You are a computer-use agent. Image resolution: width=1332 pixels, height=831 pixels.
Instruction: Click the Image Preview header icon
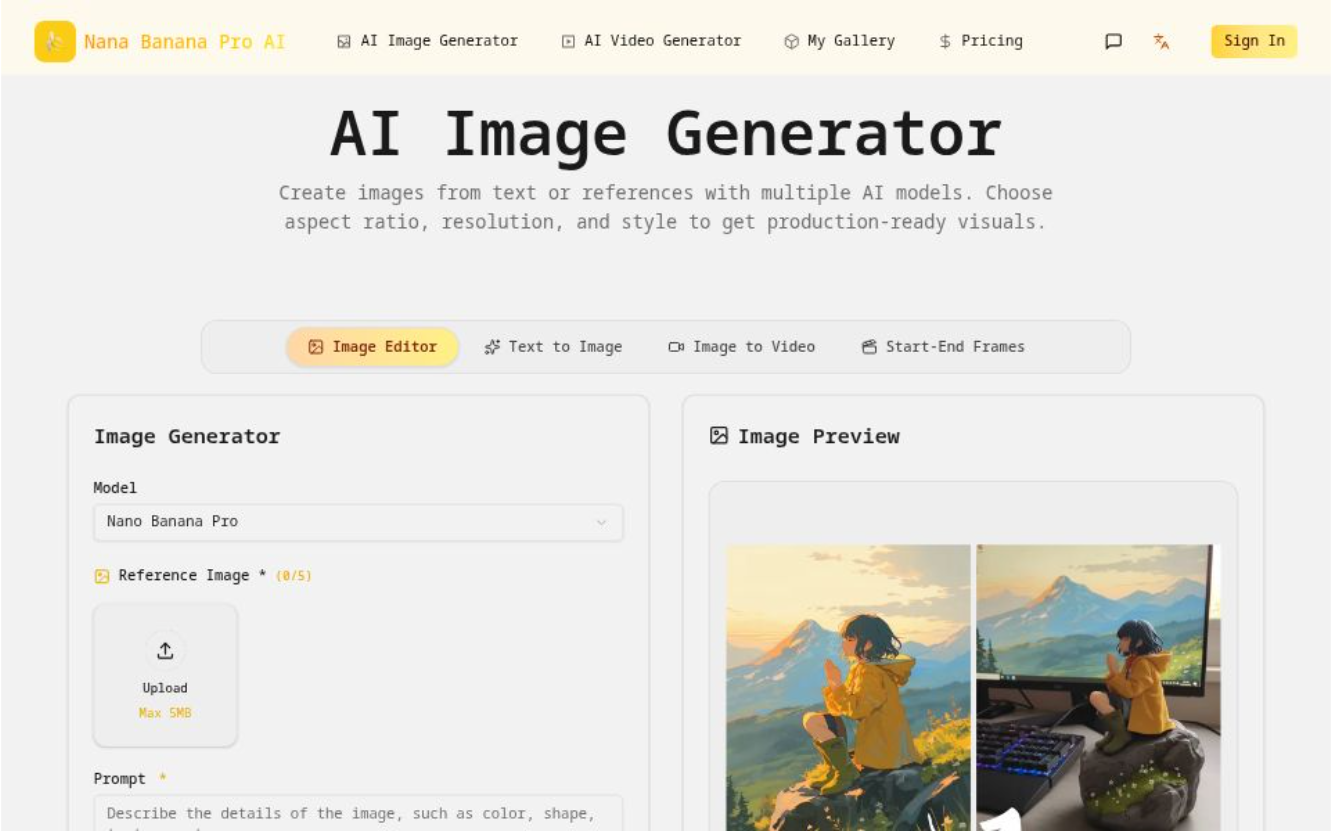tap(719, 436)
